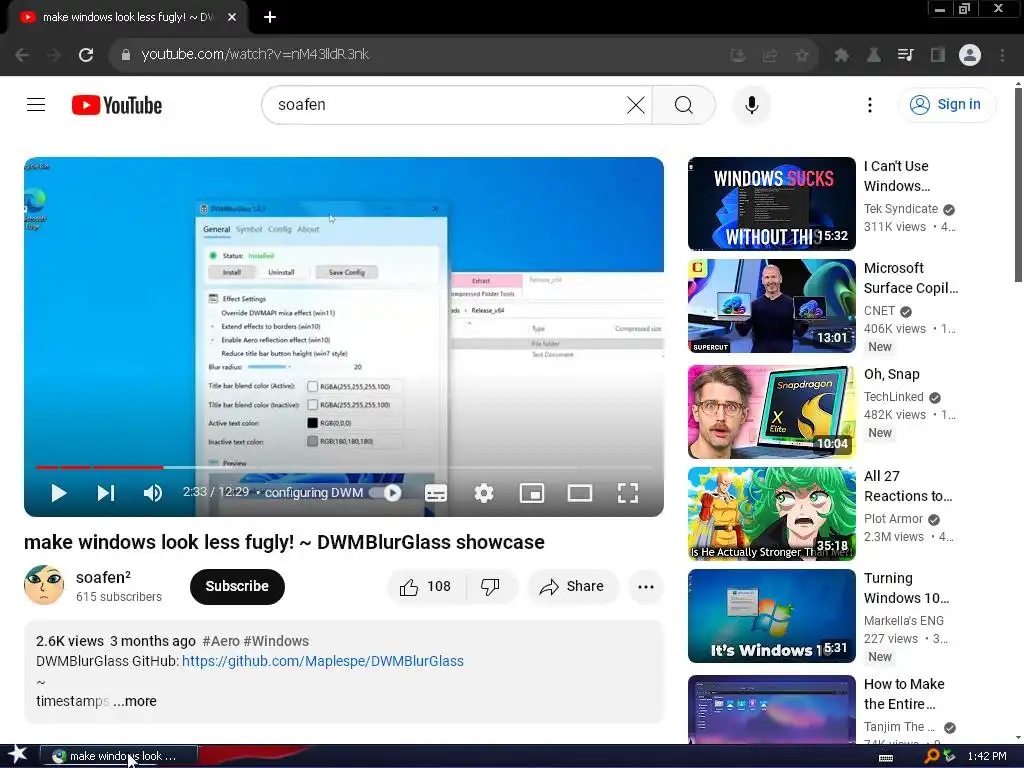Click the share-page icon in address bar
The width and height of the screenshot is (1024, 768).
tap(770, 56)
